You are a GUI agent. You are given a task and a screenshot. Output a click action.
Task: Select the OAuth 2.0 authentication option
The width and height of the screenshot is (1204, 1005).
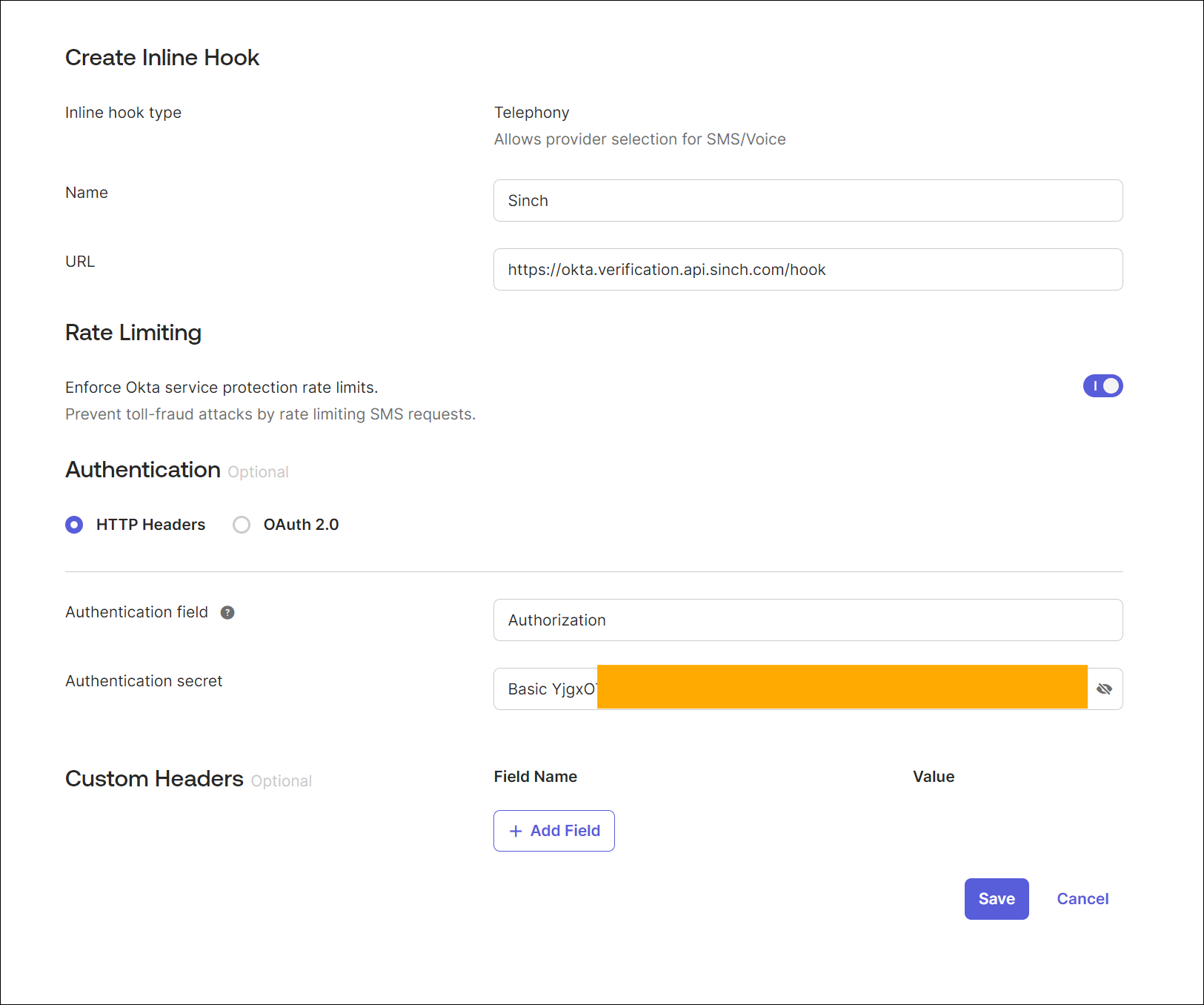point(242,525)
